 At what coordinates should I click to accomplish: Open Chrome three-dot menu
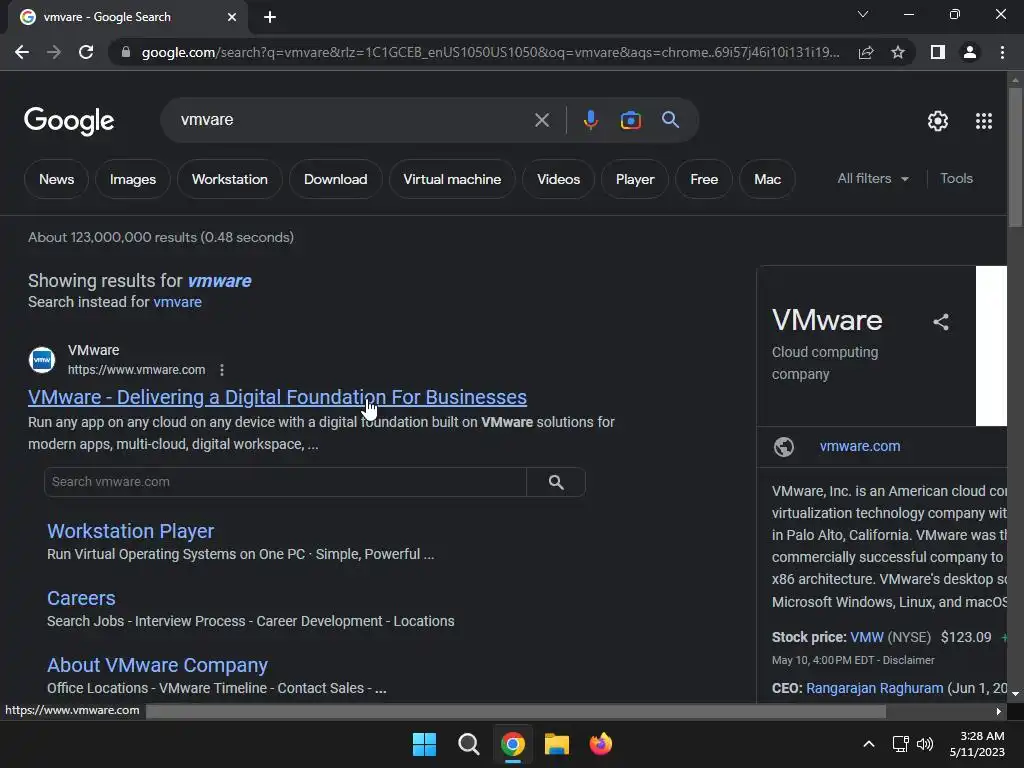click(x=1002, y=52)
